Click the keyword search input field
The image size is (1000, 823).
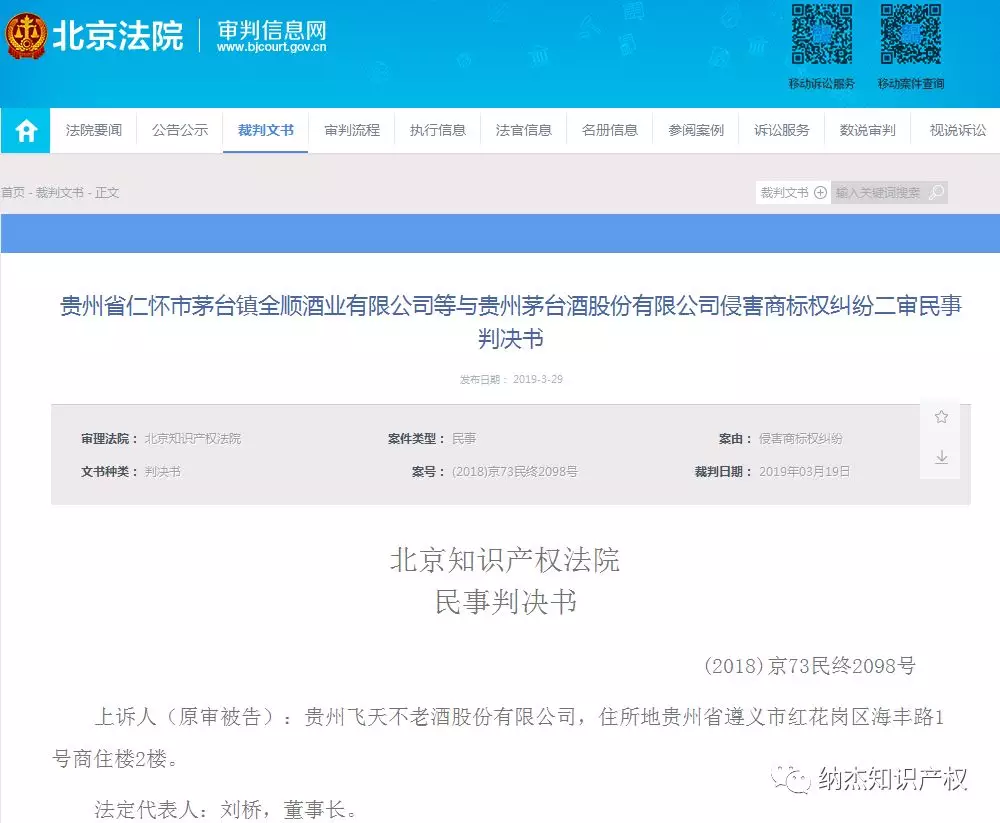(880, 192)
